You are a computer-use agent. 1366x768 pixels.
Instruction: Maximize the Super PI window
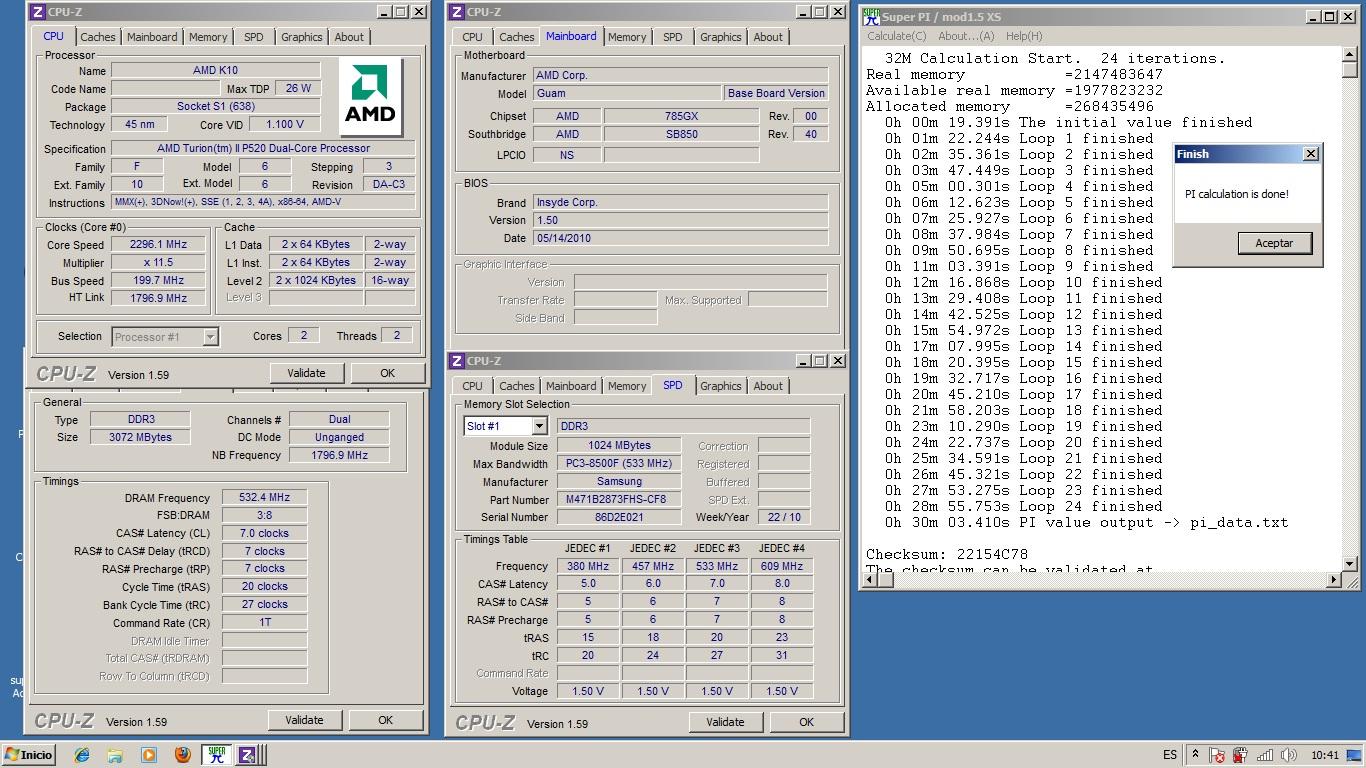click(1329, 17)
